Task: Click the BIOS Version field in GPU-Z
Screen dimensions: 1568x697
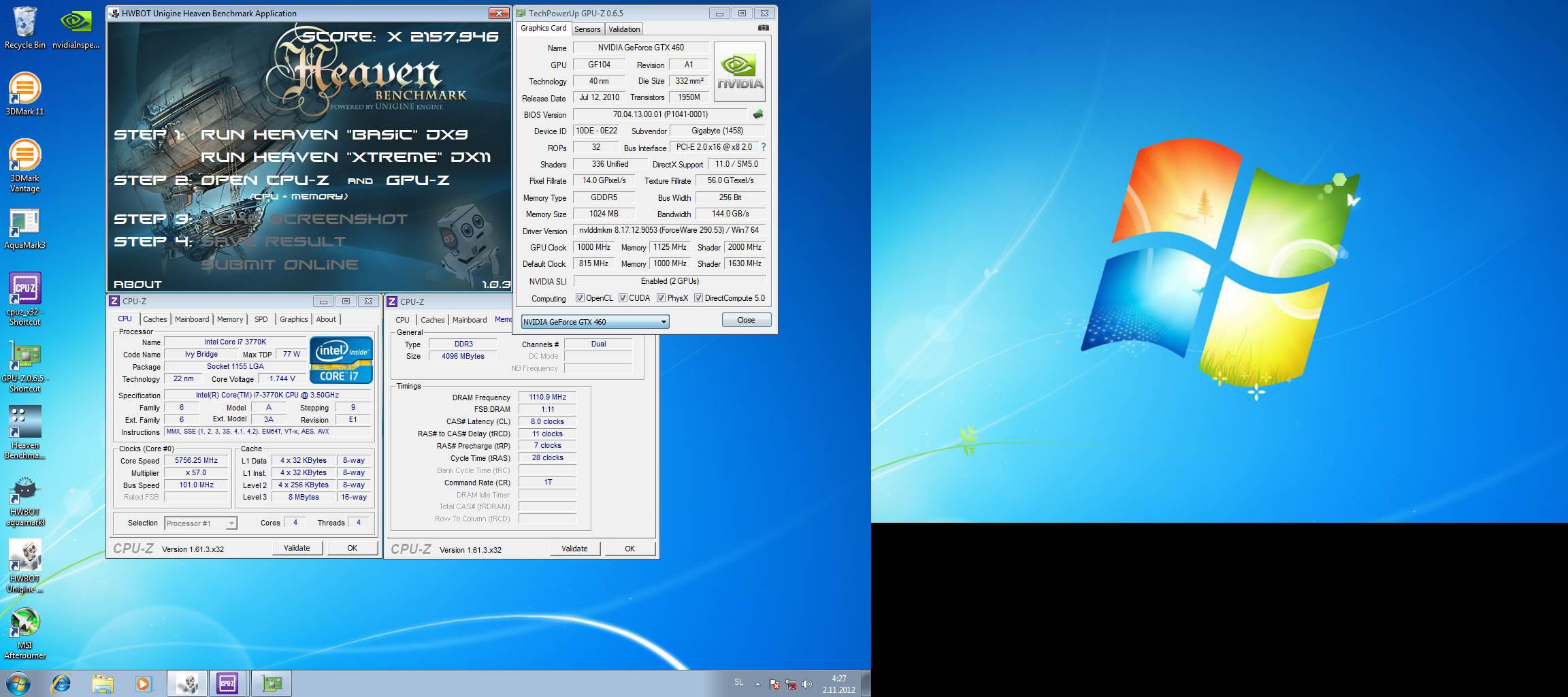Action: click(x=660, y=114)
